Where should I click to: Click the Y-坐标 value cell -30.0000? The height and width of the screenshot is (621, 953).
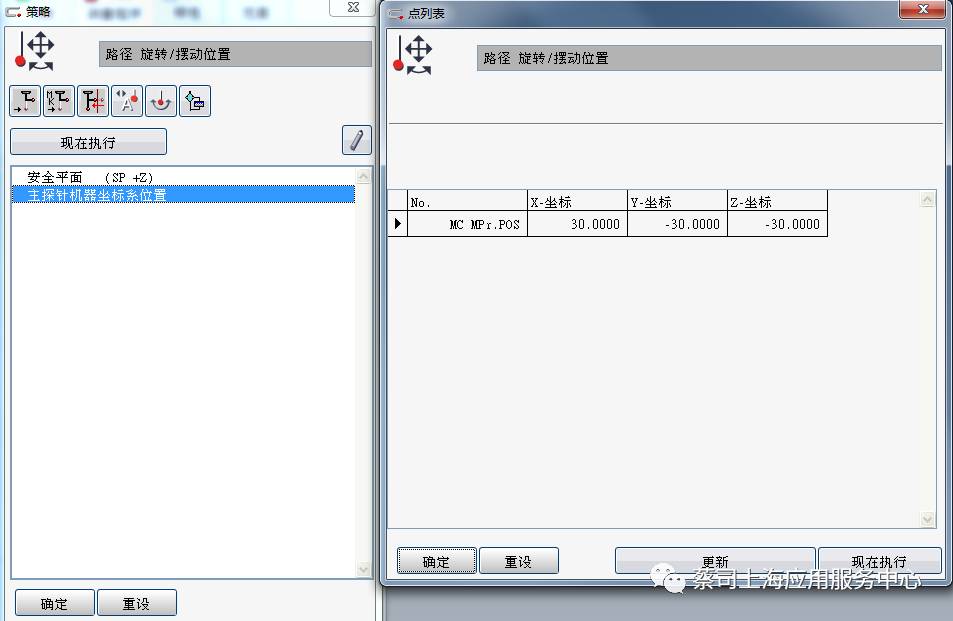677,224
